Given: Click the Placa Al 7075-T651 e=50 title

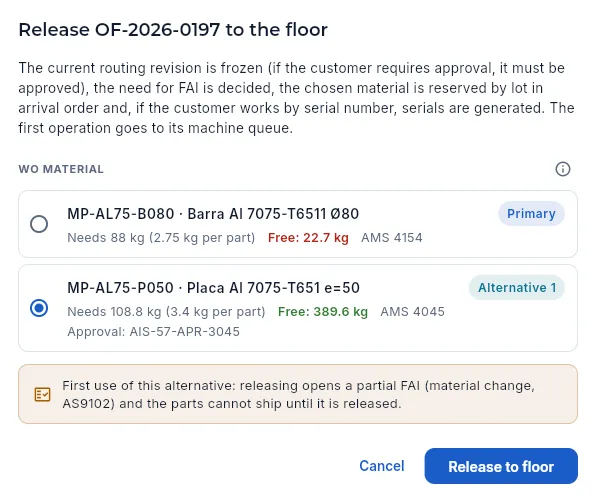Looking at the screenshot, I should point(273,288).
